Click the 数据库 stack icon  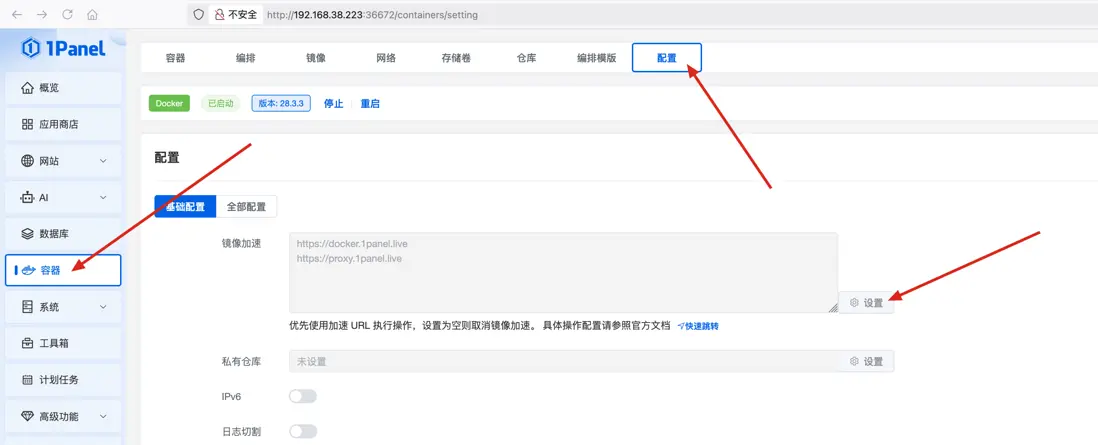click(x=27, y=233)
